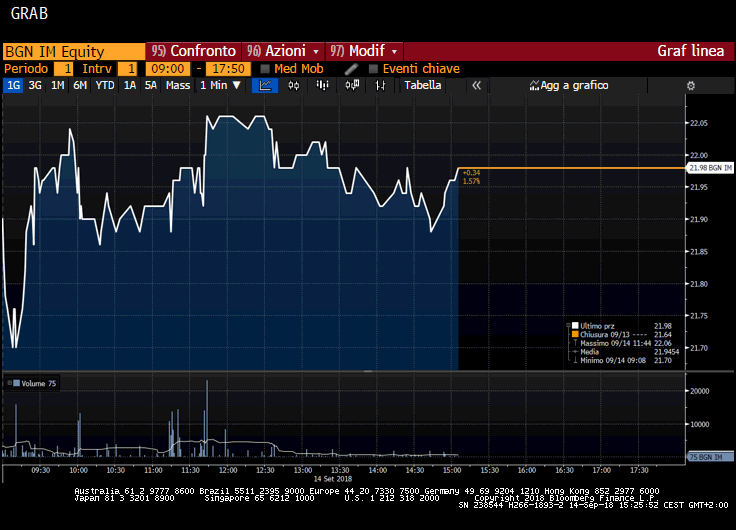736x530 pixels.
Task: Expand the 1 Min interval dropdown
Action: 220,86
